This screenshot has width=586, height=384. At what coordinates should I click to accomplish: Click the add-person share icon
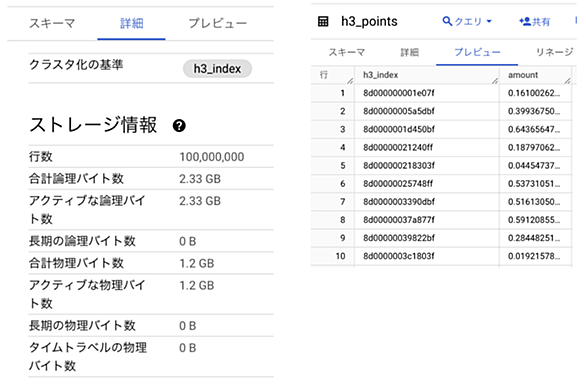(525, 21)
